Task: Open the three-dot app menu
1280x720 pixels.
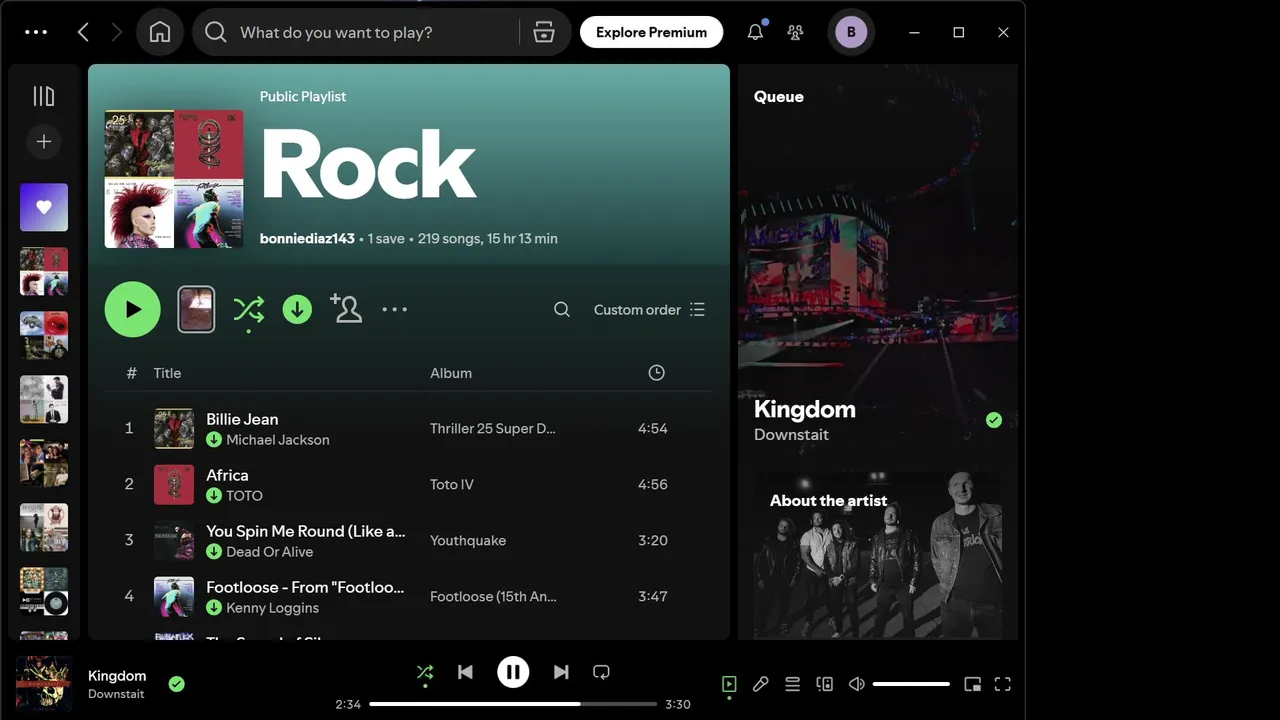Action: click(x=36, y=32)
